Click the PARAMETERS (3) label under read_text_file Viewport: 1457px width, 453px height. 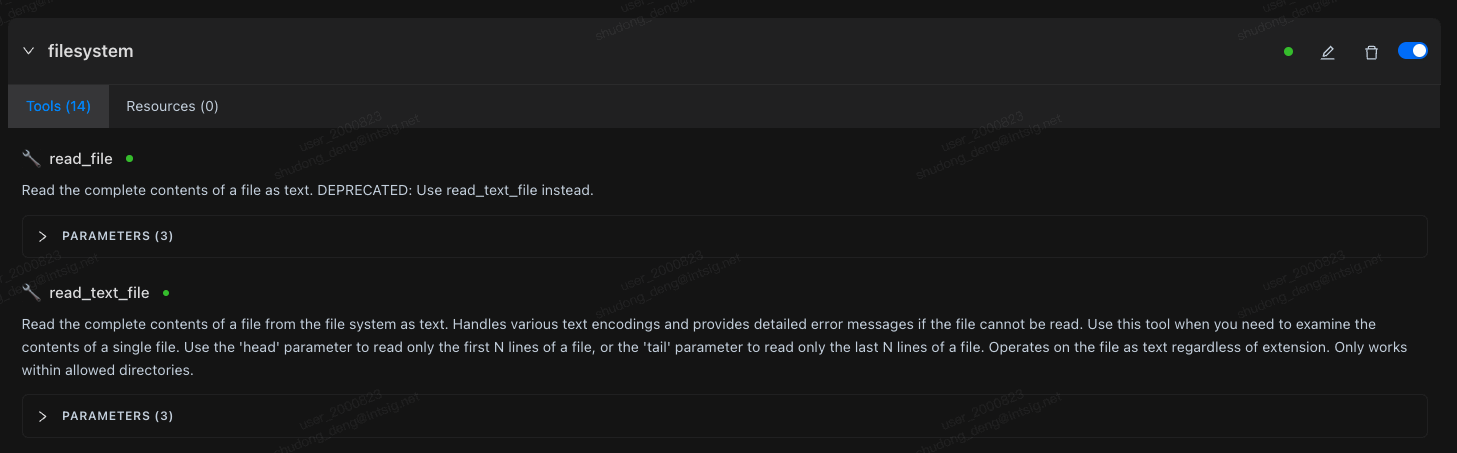pos(118,416)
